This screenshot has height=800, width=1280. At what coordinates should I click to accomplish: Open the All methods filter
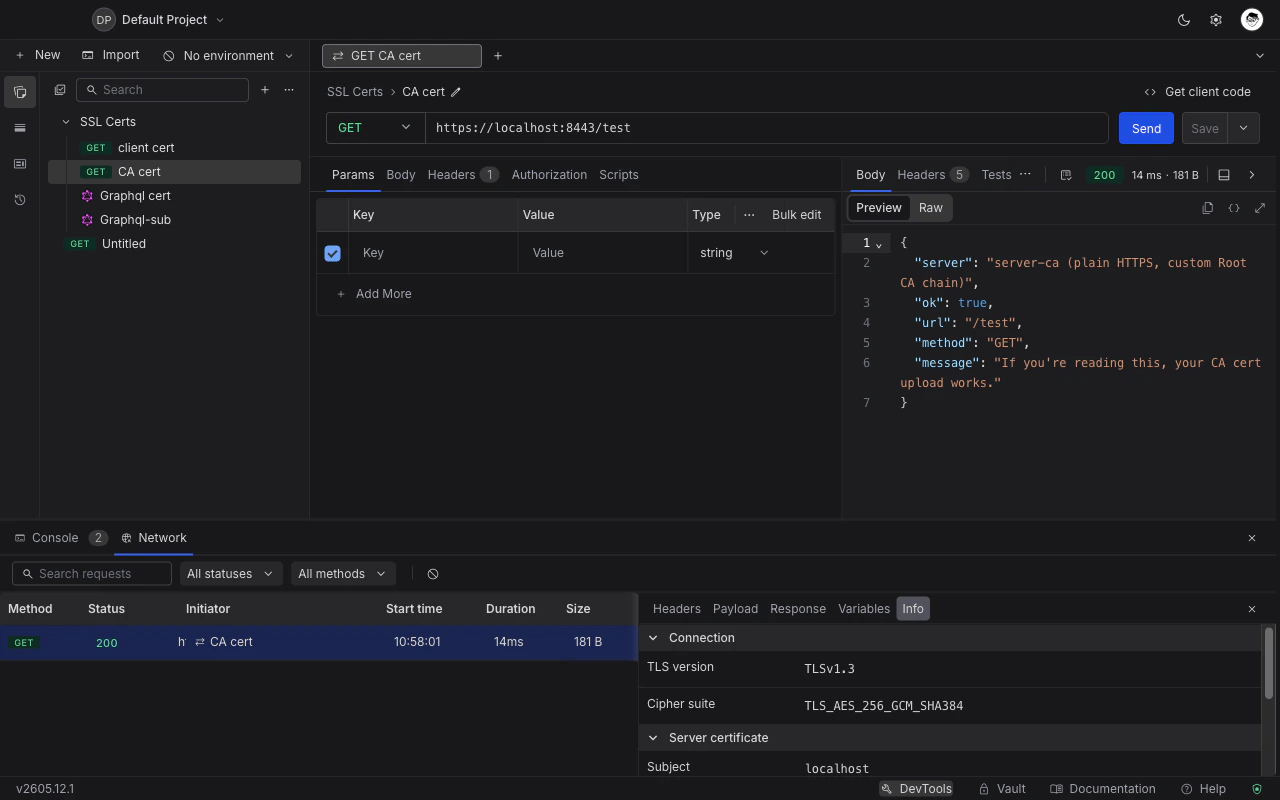tap(341, 574)
